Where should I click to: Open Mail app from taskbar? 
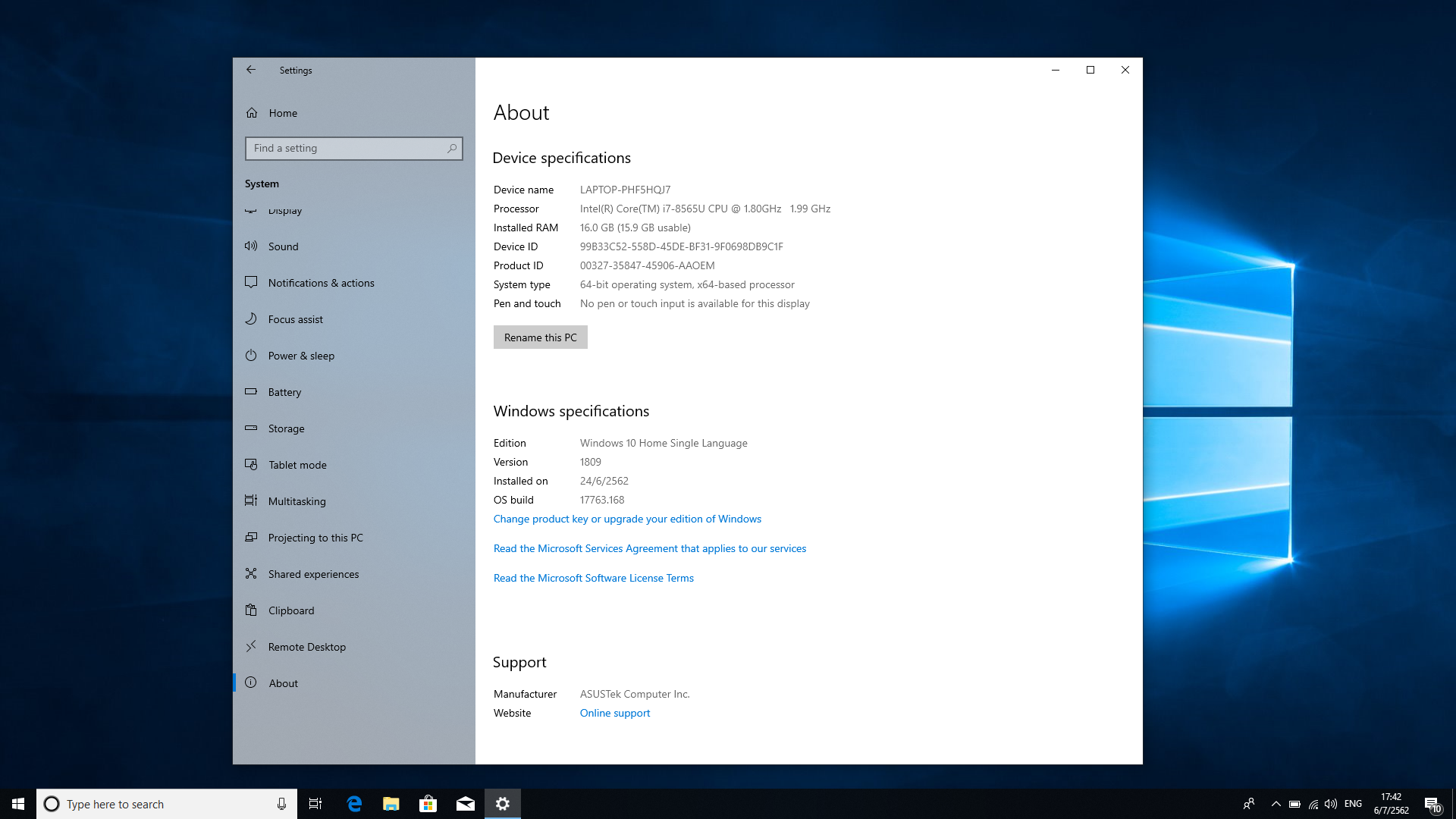pos(465,804)
